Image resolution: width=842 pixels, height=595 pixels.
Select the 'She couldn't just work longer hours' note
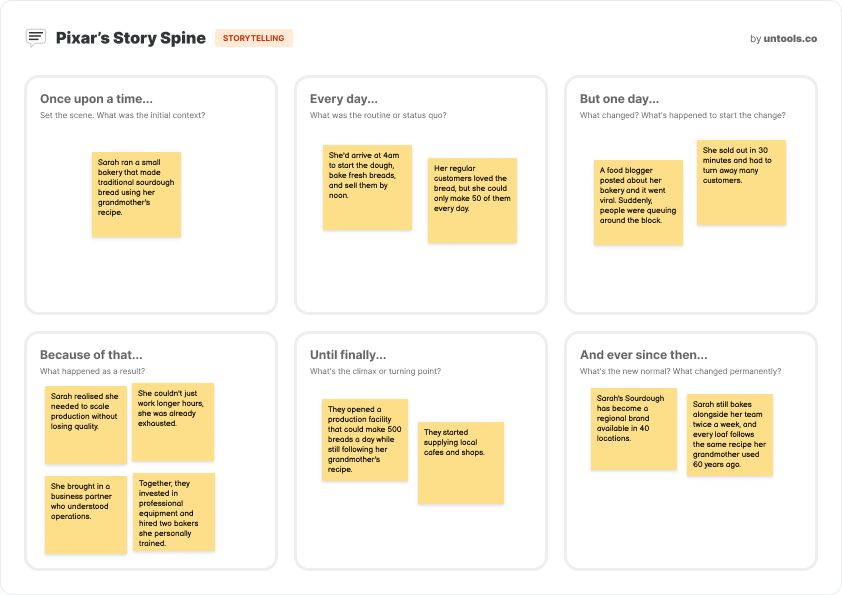[x=173, y=422]
